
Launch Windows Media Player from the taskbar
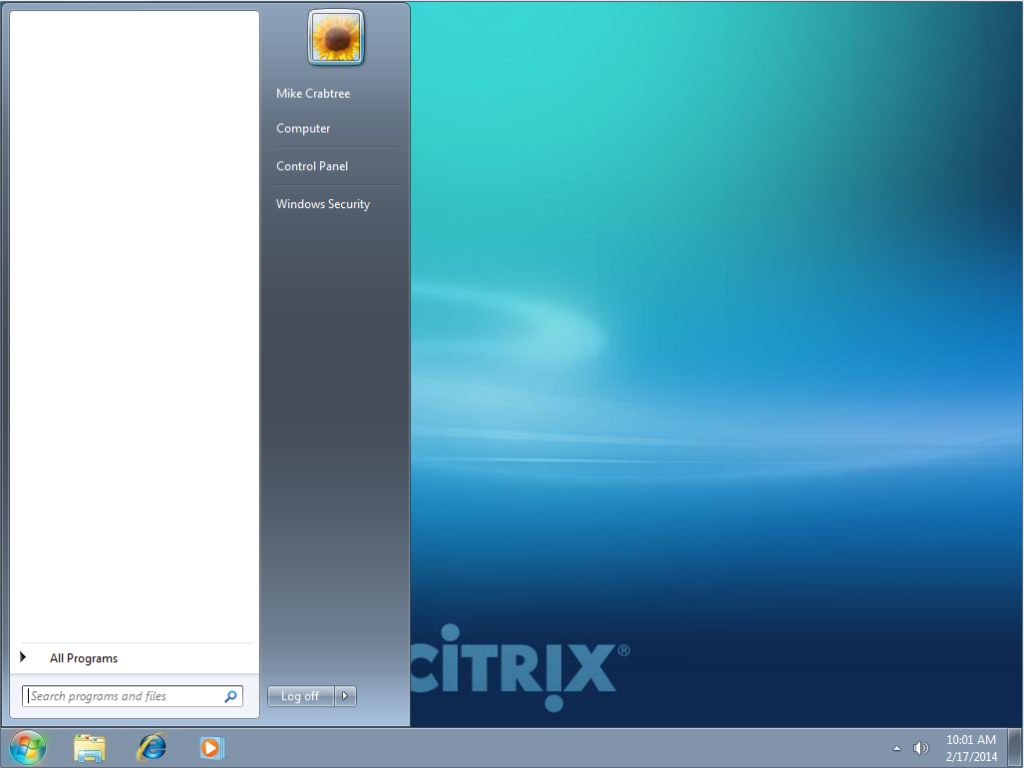point(211,747)
